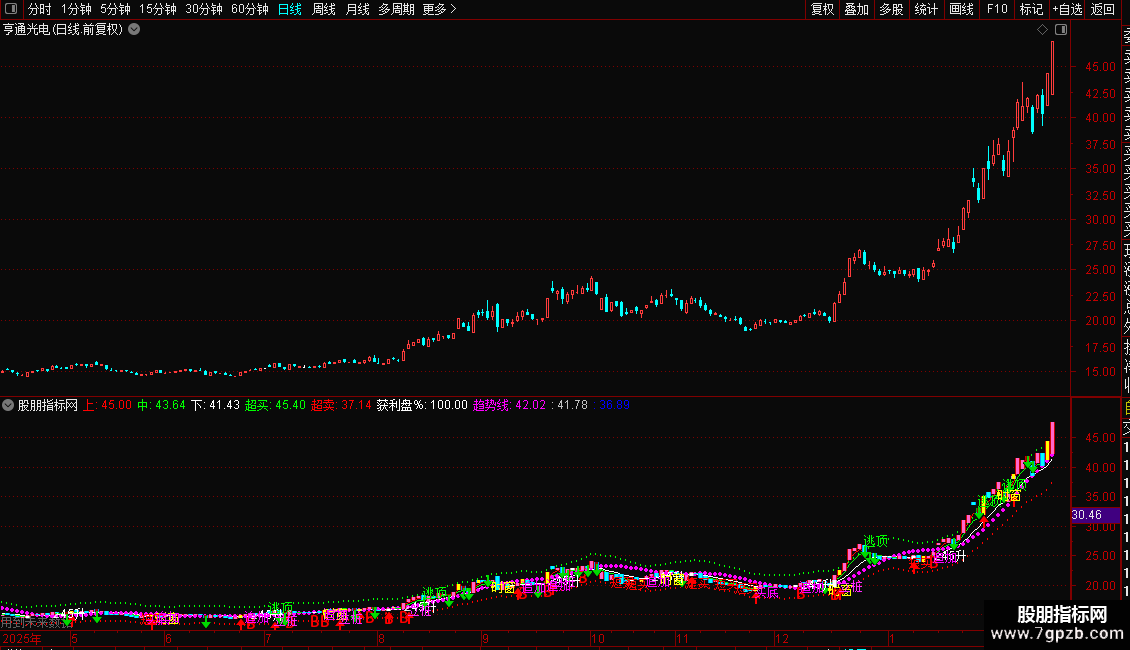Viewport: 1130px width, 650px height.
Task: Click month 12 on the time axis
Action: point(782,638)
